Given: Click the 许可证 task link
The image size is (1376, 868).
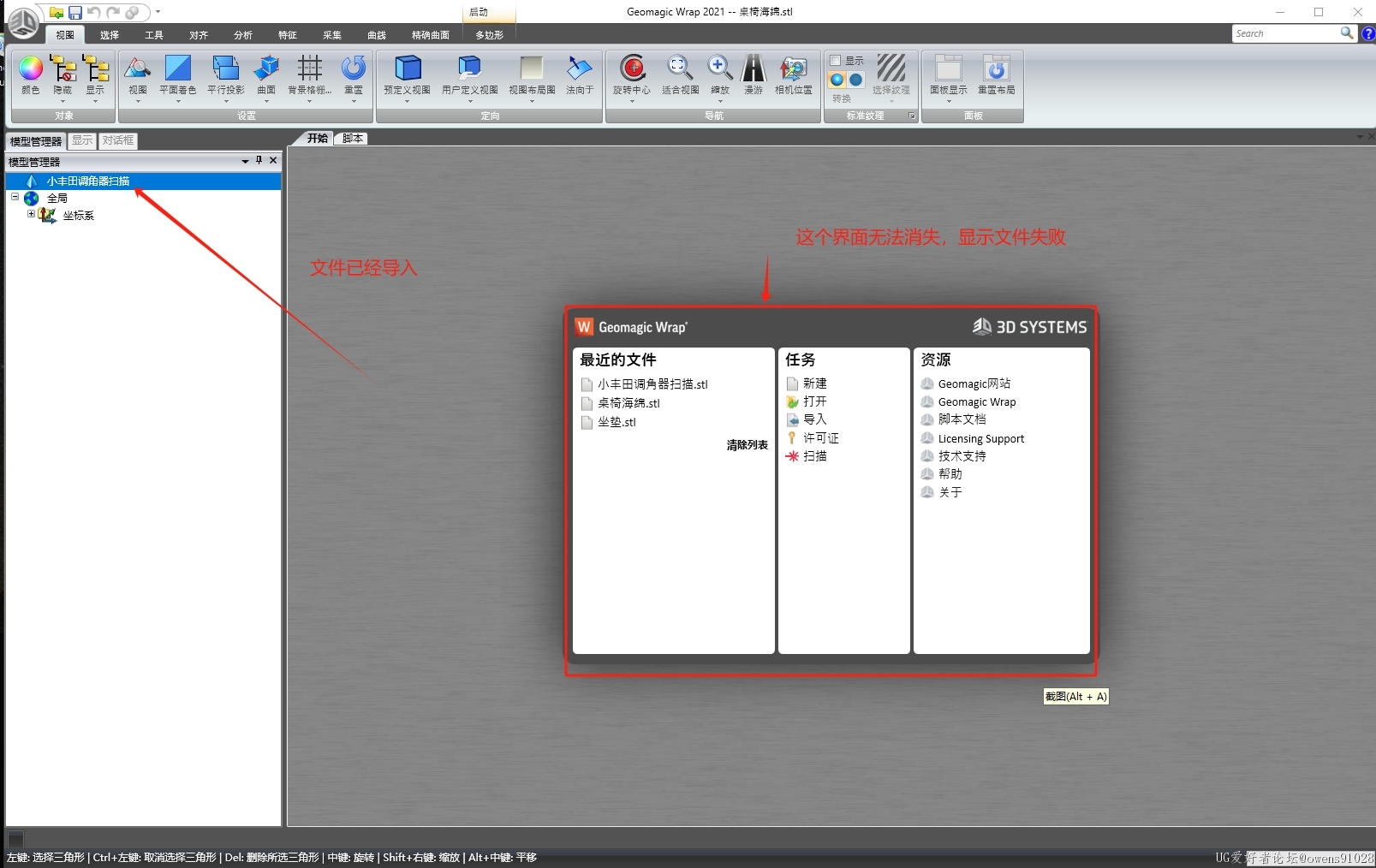Looking at the screenshot, I should (821, 437).
